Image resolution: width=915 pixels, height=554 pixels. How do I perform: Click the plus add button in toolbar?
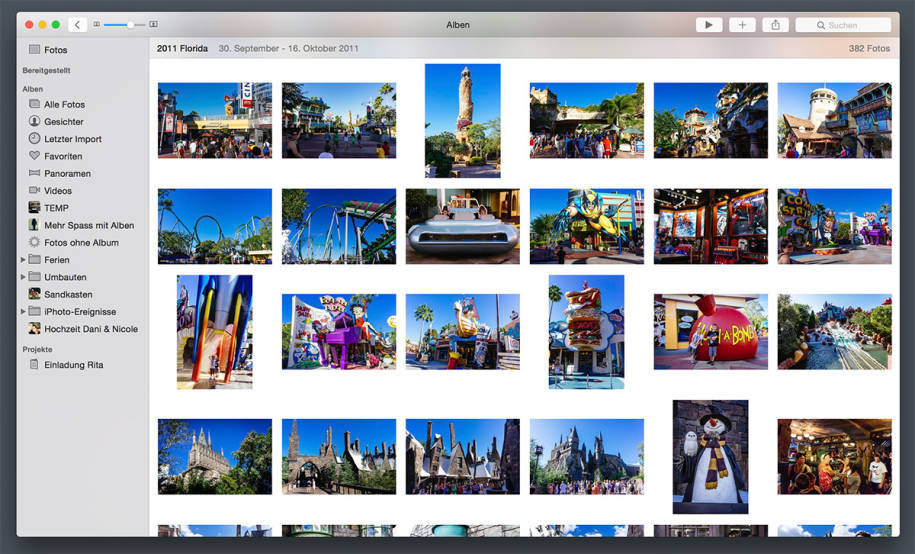[x=742, y=25]
